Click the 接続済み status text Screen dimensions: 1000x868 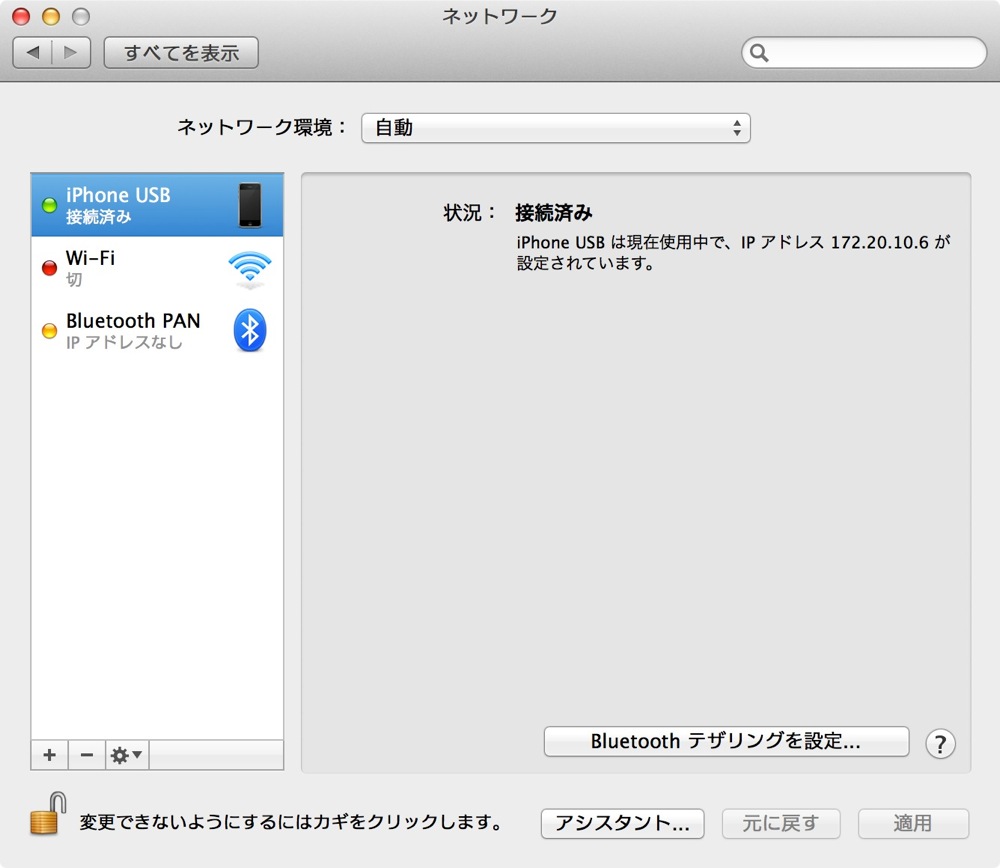coord(554,212)
